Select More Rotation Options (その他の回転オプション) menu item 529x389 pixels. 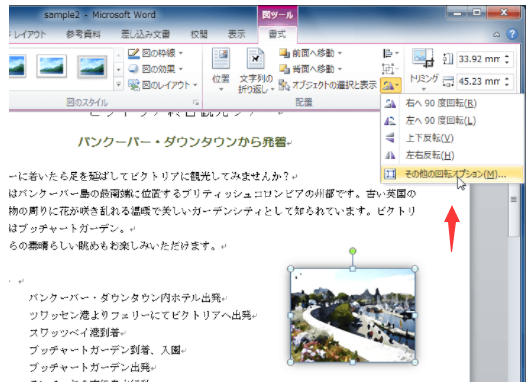[452, 174]
